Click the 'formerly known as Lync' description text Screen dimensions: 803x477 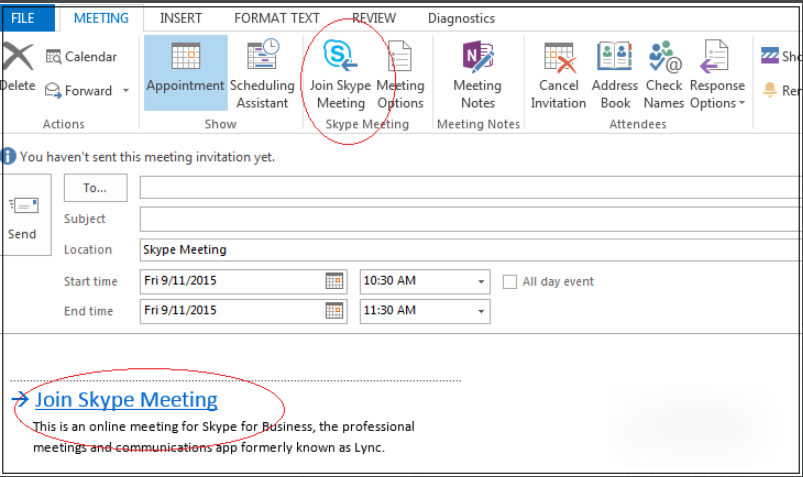pos(312,447)
